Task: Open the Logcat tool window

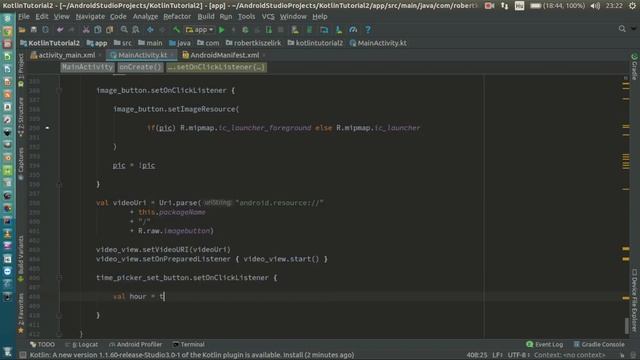Action: (x=82, y=344)
